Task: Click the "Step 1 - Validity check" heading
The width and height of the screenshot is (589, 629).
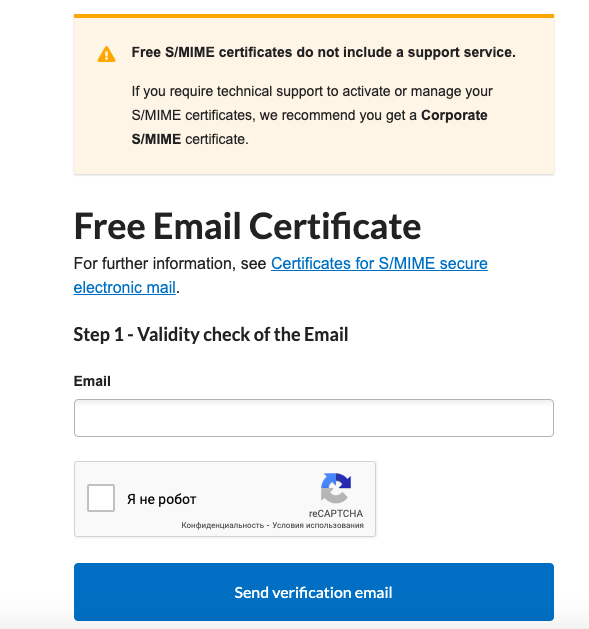Action: tap(211, 335)
